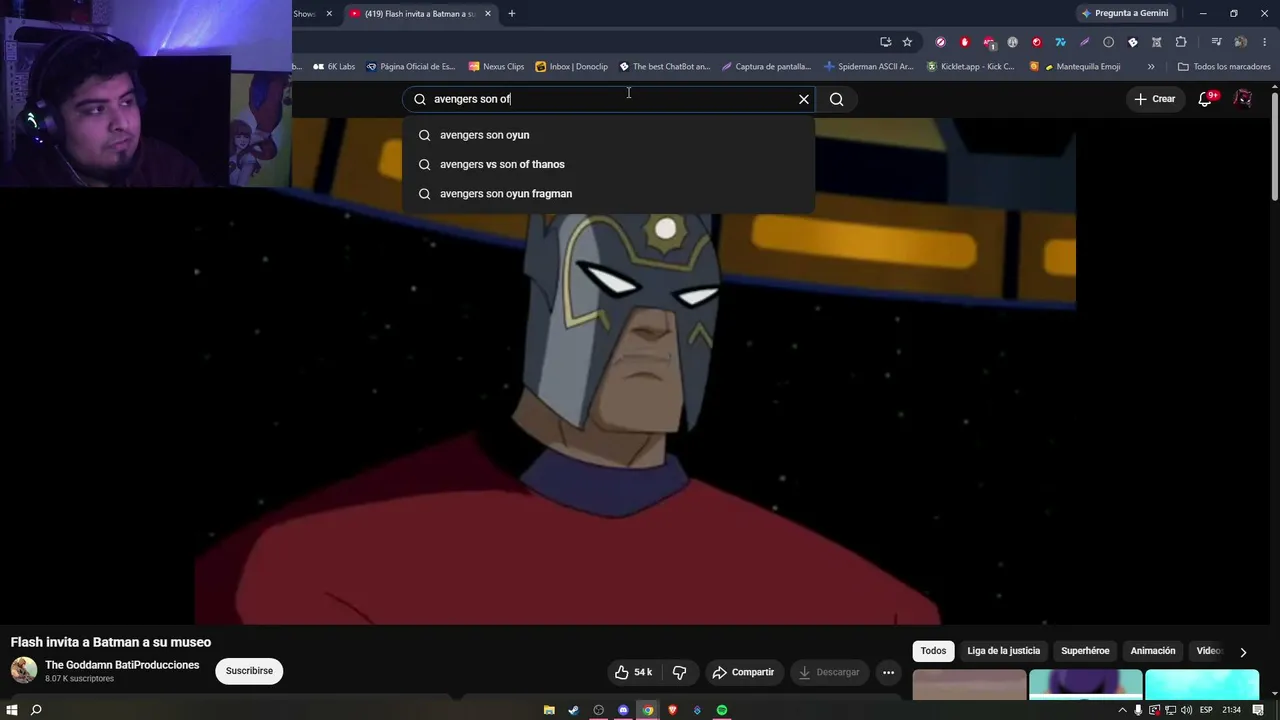Select the Animación filter chip
This screenshot has width=1280, height=720.
[1153, 651]
